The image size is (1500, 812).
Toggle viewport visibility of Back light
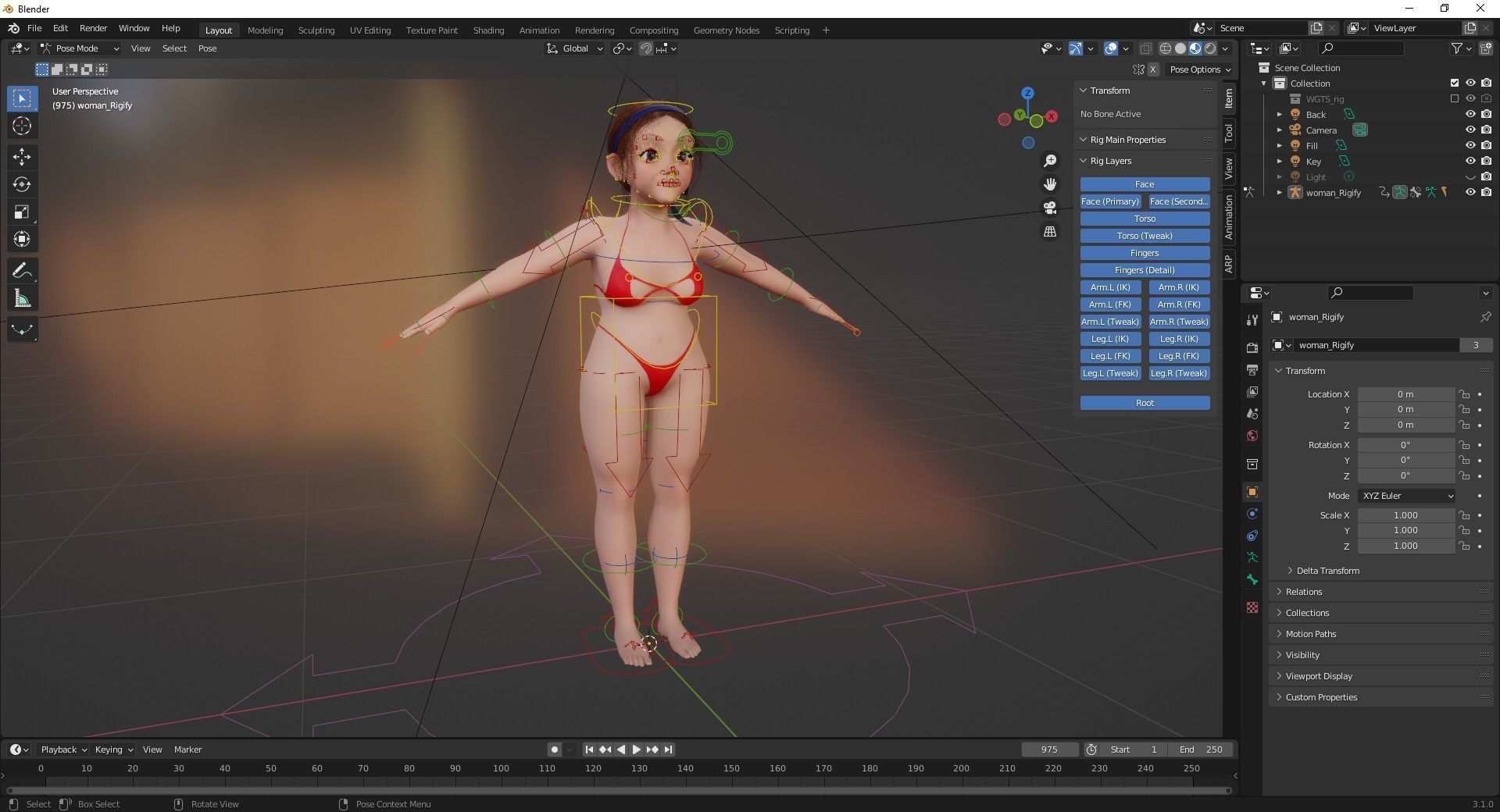point(1470,115)
